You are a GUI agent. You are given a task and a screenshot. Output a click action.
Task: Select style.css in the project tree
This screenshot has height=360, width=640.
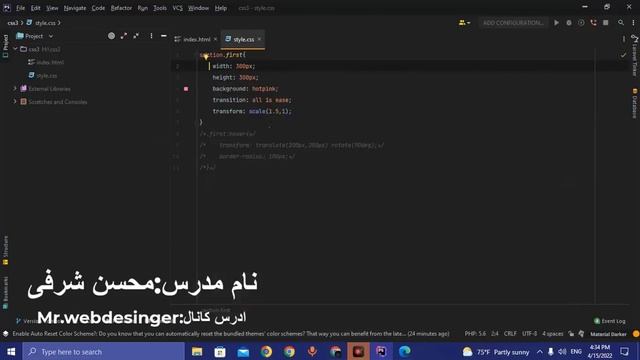[43, 76]
